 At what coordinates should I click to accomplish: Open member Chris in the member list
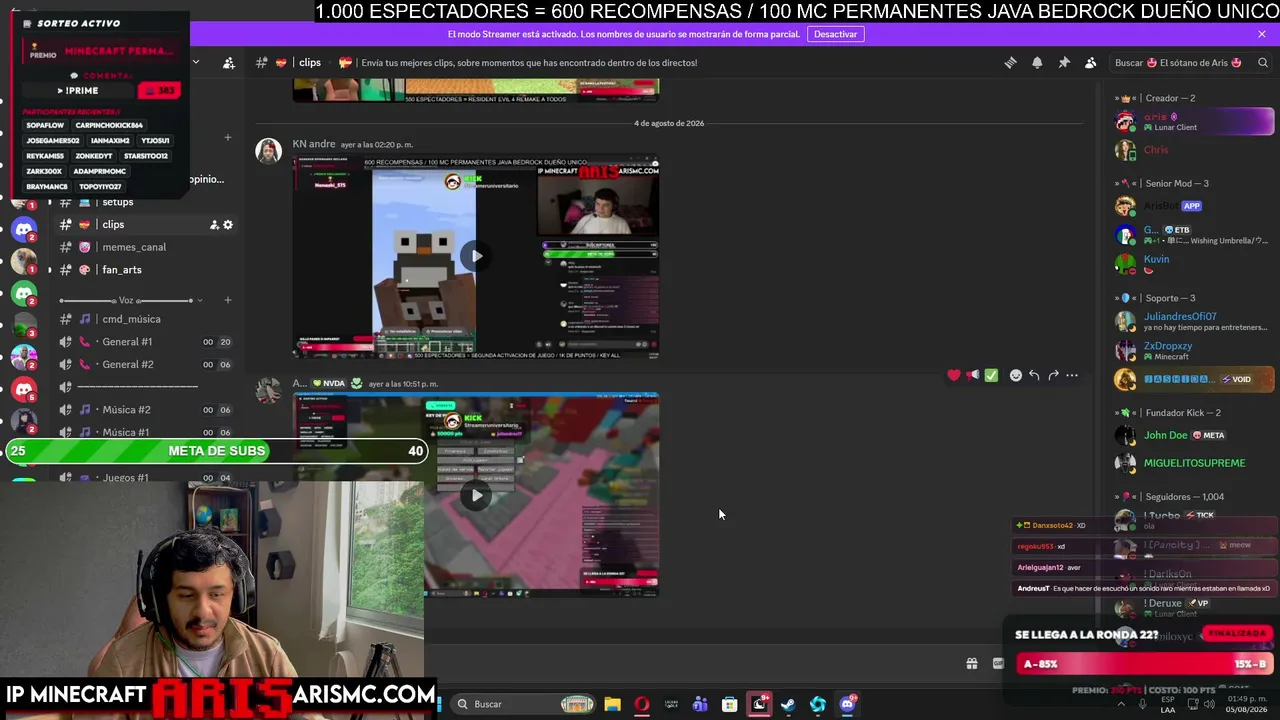point(1194,150)
